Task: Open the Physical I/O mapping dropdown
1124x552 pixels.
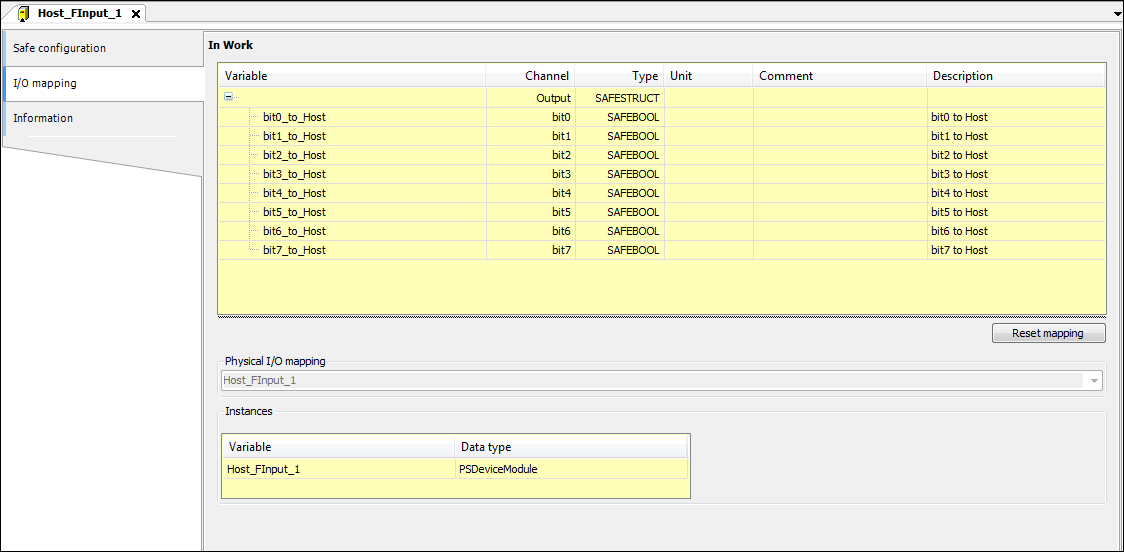Action: 1094,381
